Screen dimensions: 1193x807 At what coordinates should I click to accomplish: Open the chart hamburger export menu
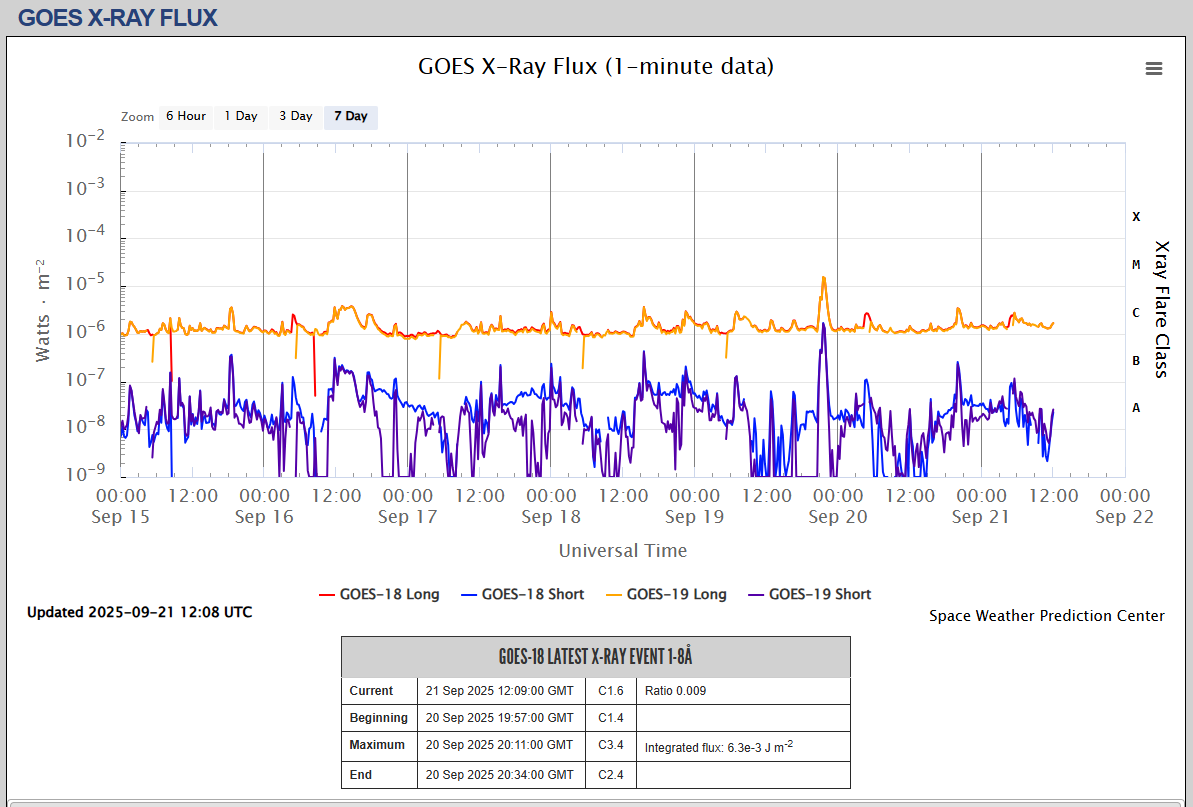coord(1153,68)
